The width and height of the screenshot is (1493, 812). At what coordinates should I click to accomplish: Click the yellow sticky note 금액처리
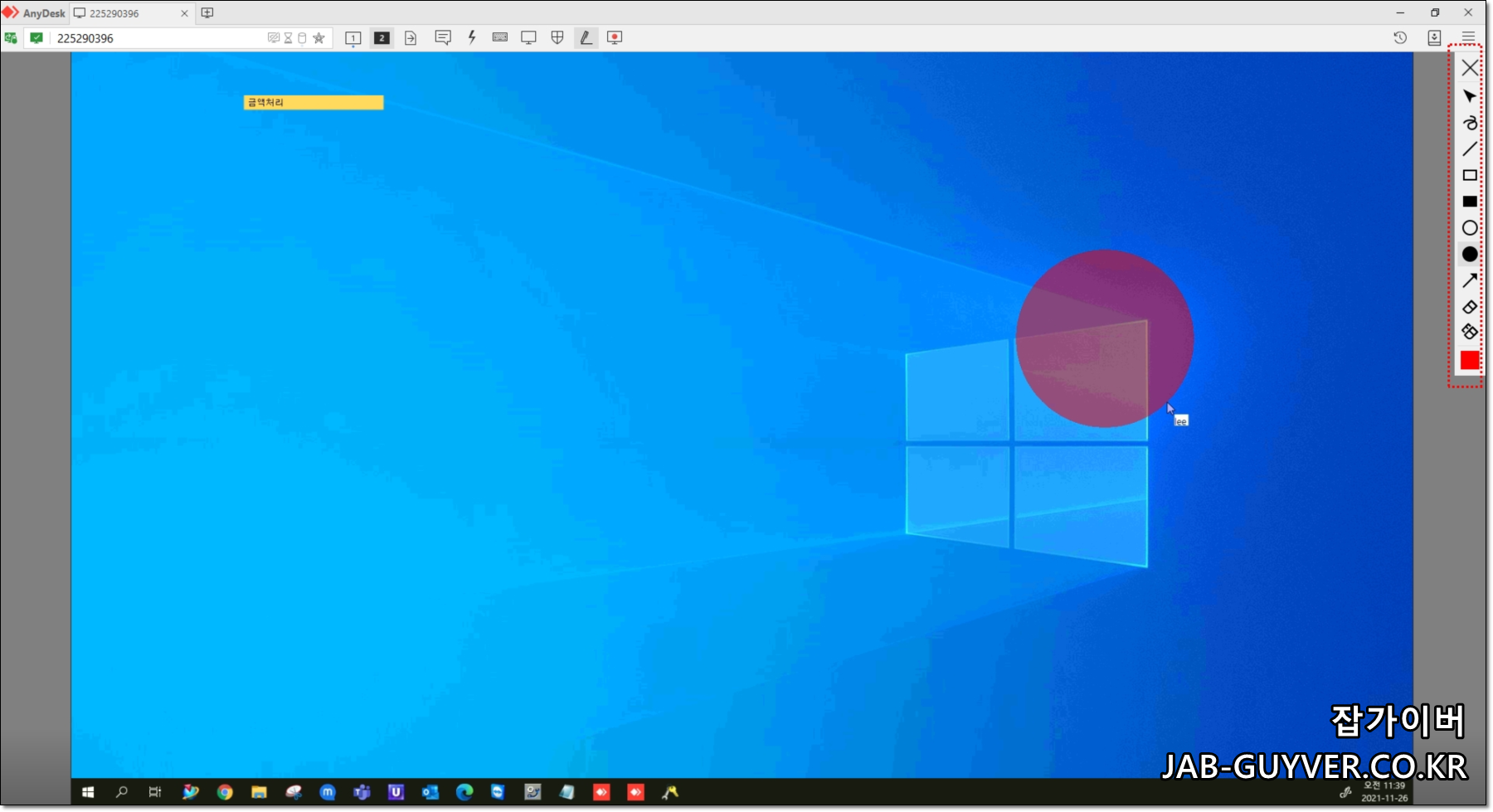tap(314, 102)
